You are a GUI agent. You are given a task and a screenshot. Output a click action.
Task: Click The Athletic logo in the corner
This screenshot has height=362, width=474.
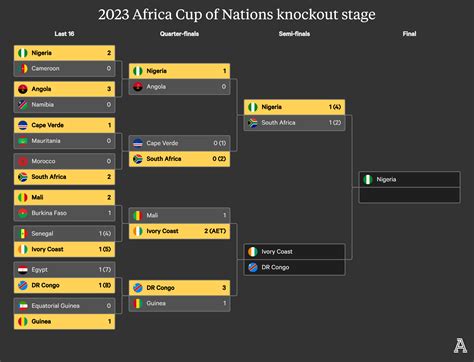[x=460, y=346]
